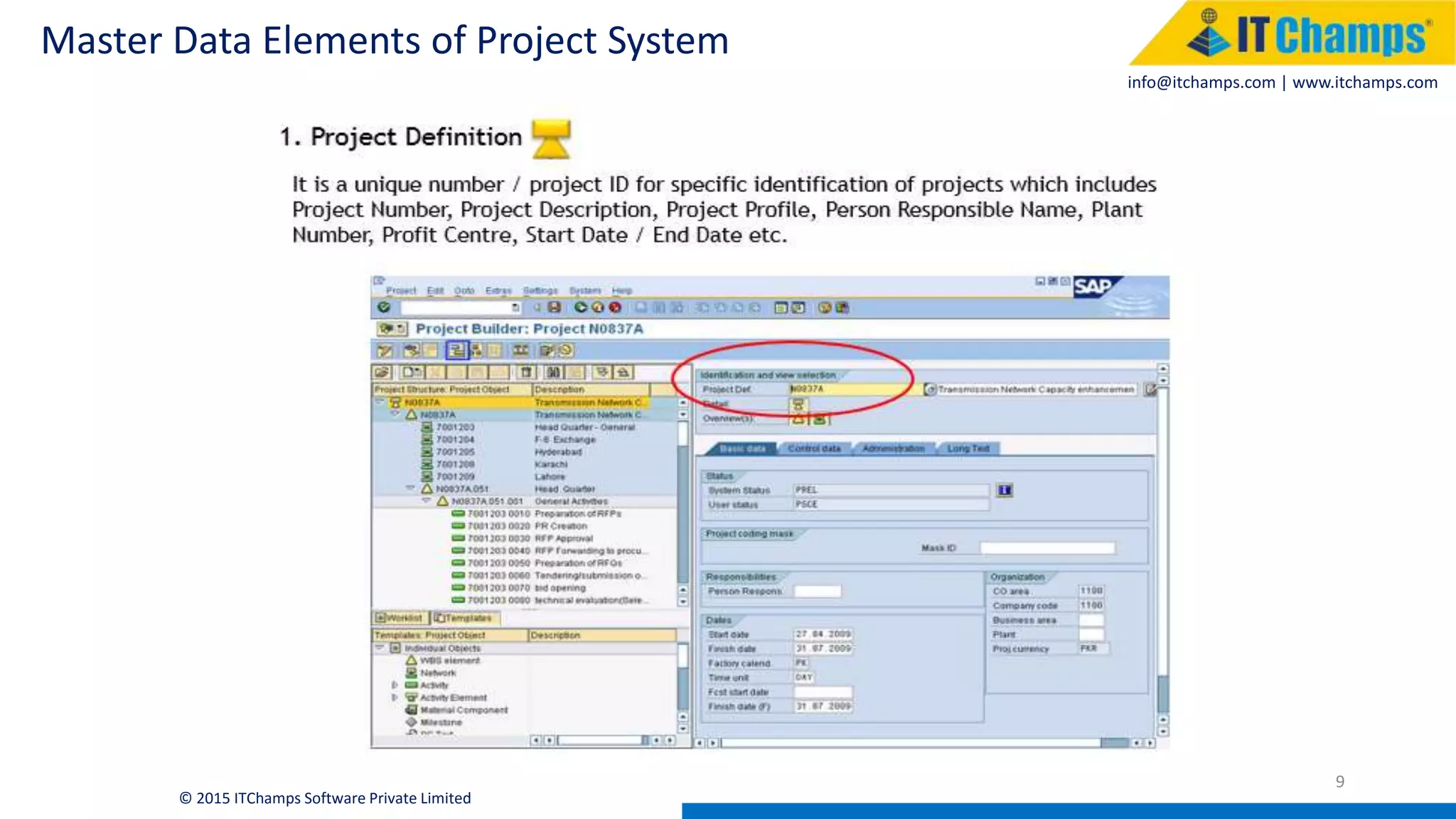This screenshot has height=819, width=1456.
Task: Click the Fcst start date field
Action: (823, 692)
